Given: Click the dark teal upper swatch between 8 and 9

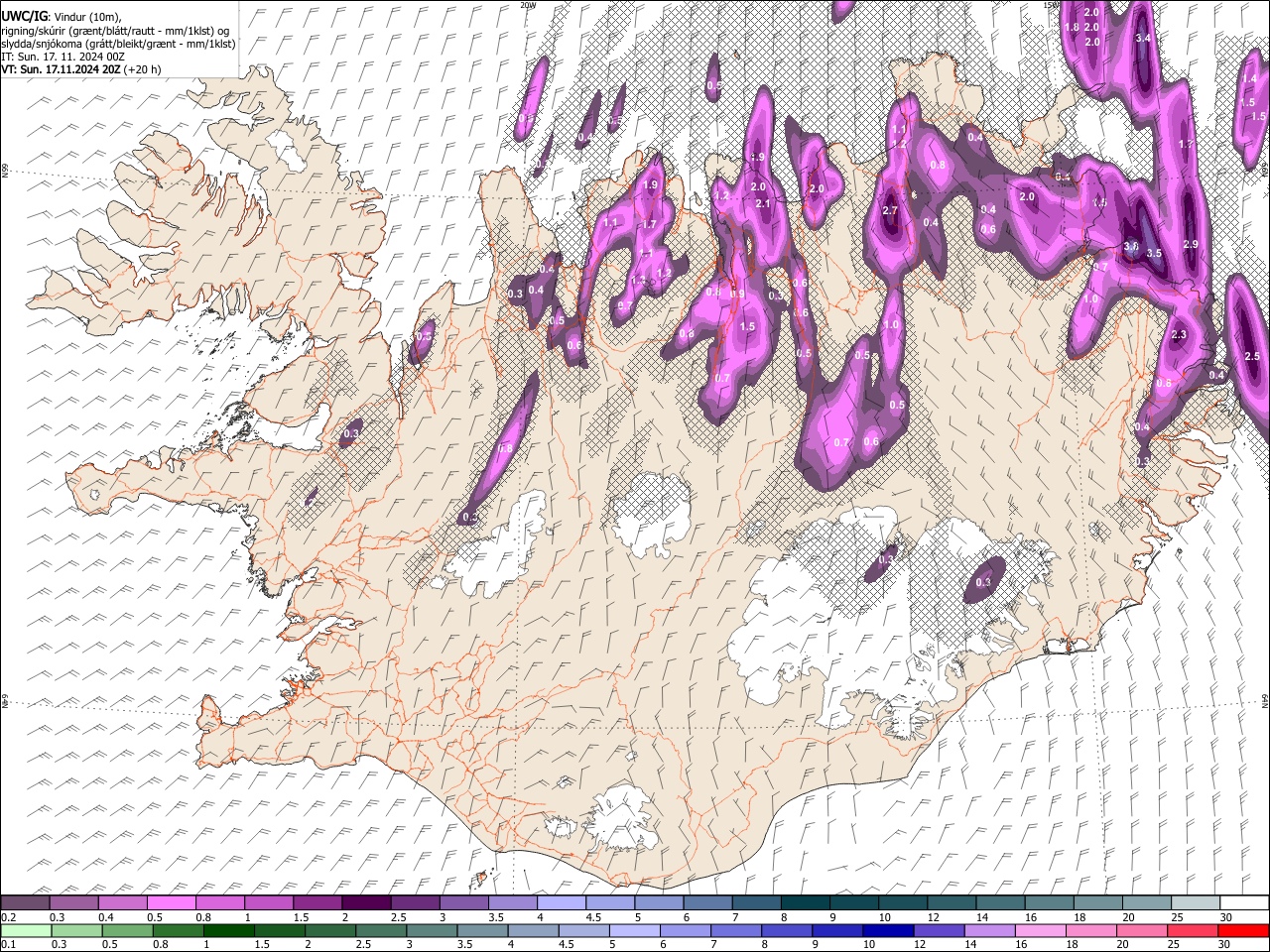Looking at the screenshot, I should [x=805, y=903].
